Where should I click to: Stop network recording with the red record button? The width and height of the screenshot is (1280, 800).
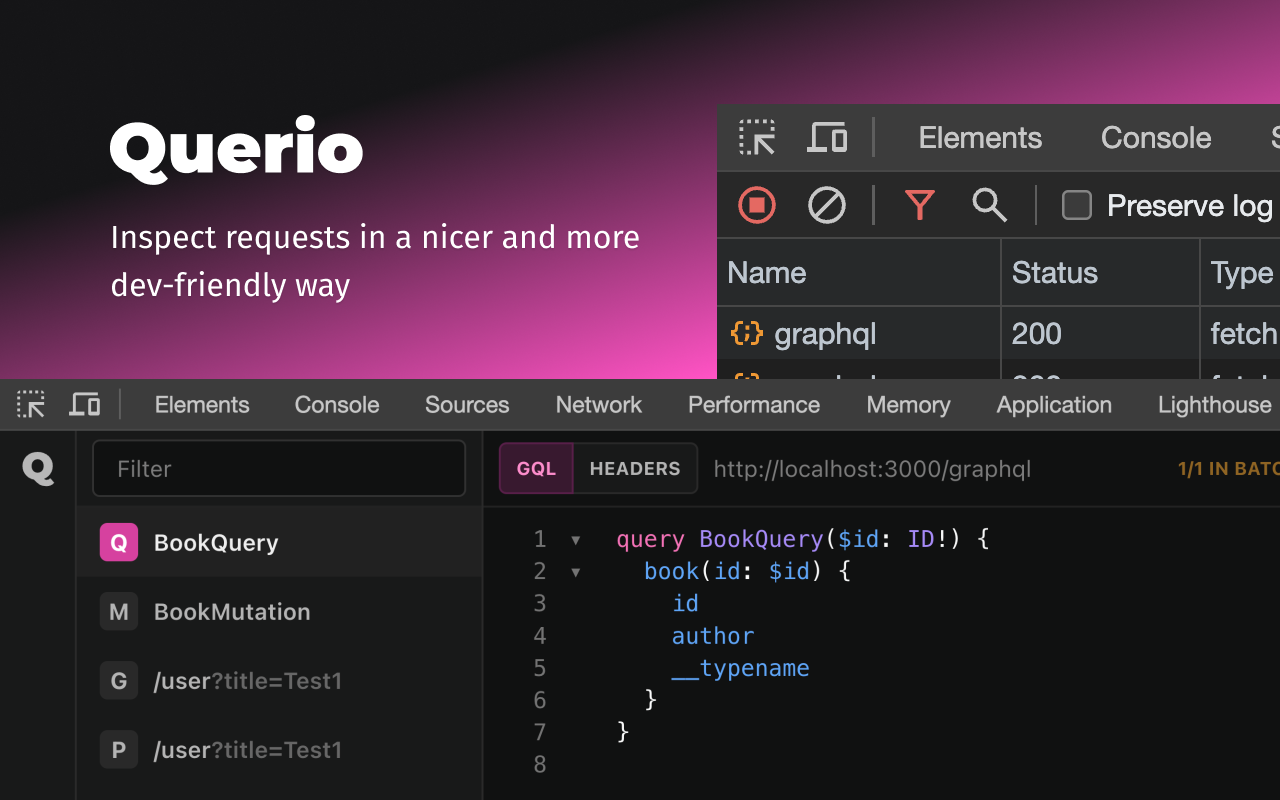757,204
